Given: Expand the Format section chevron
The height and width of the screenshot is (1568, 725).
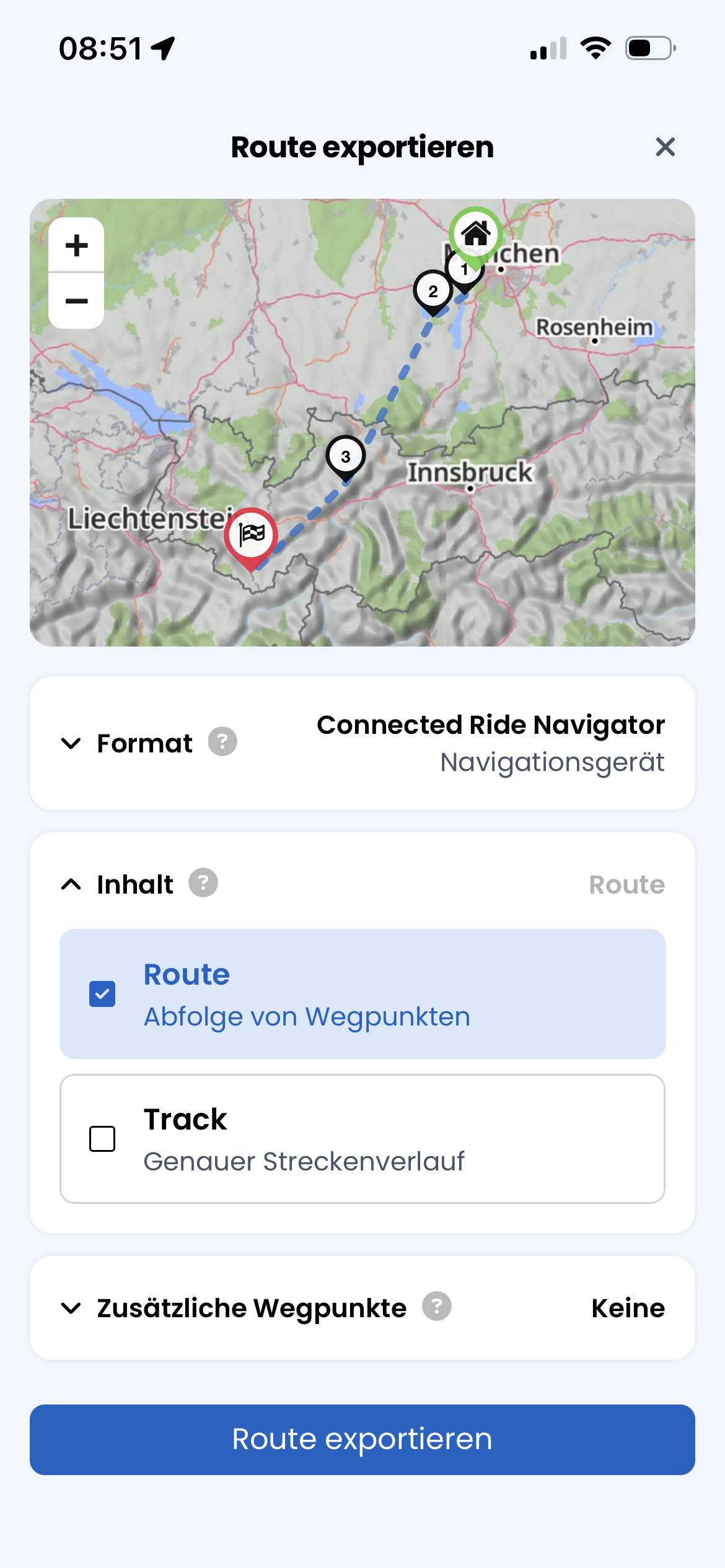Looking at the screenshot, I should [71, 743].
